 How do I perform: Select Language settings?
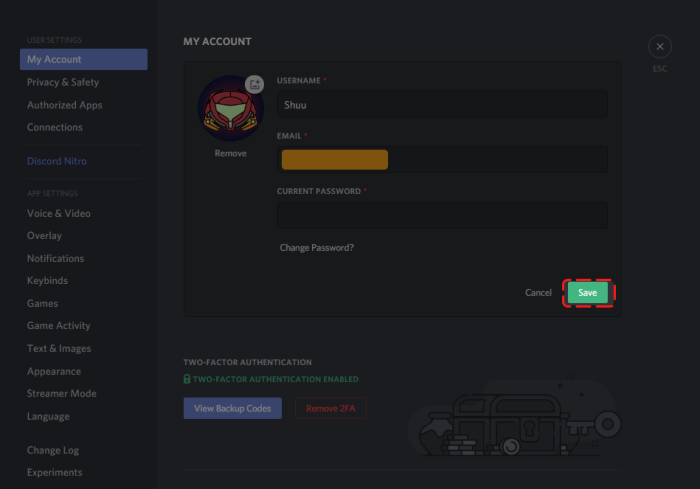(48, 417)
